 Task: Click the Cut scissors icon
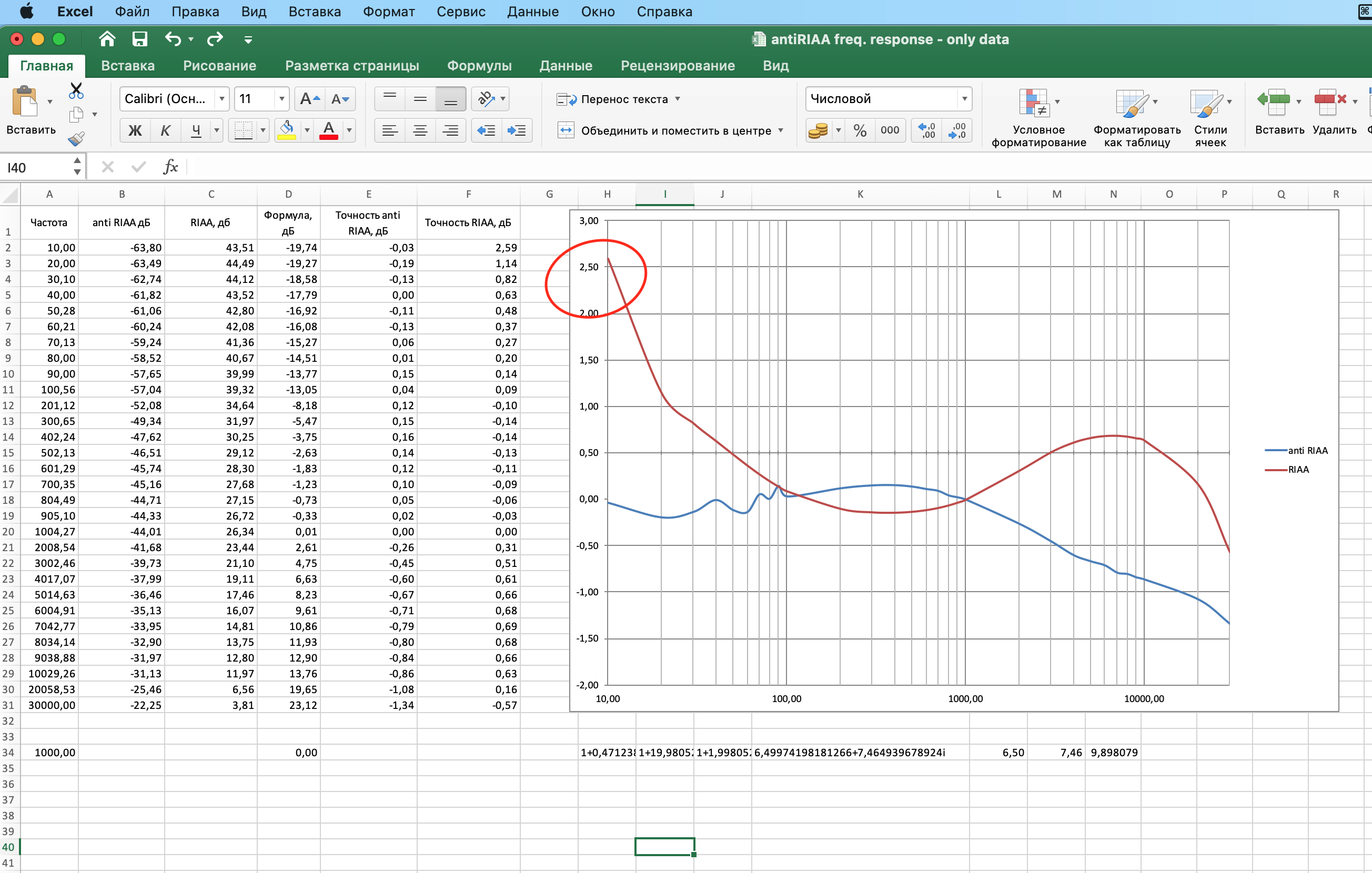point(76,91)
